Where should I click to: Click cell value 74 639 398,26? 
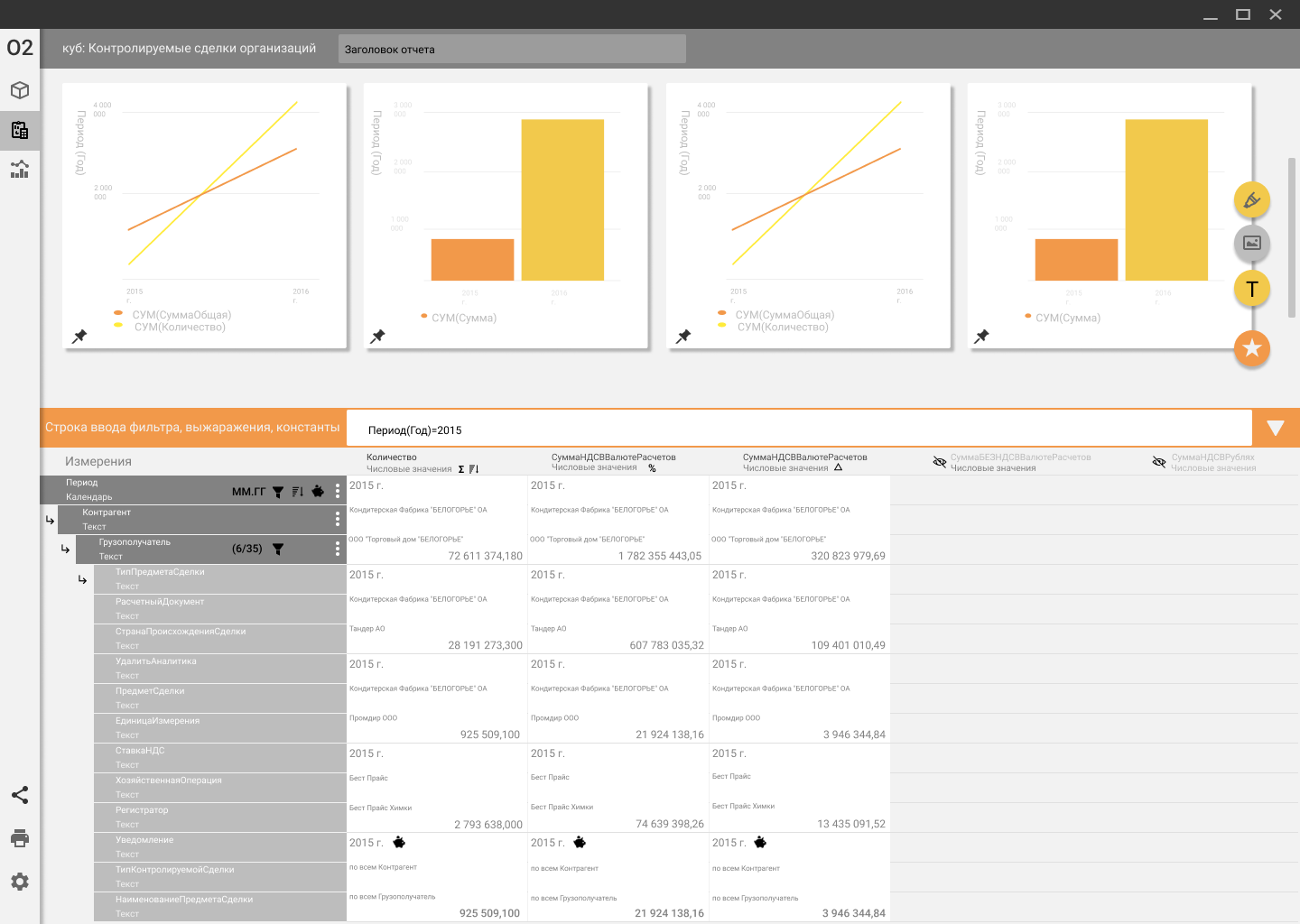click(670, 824)
